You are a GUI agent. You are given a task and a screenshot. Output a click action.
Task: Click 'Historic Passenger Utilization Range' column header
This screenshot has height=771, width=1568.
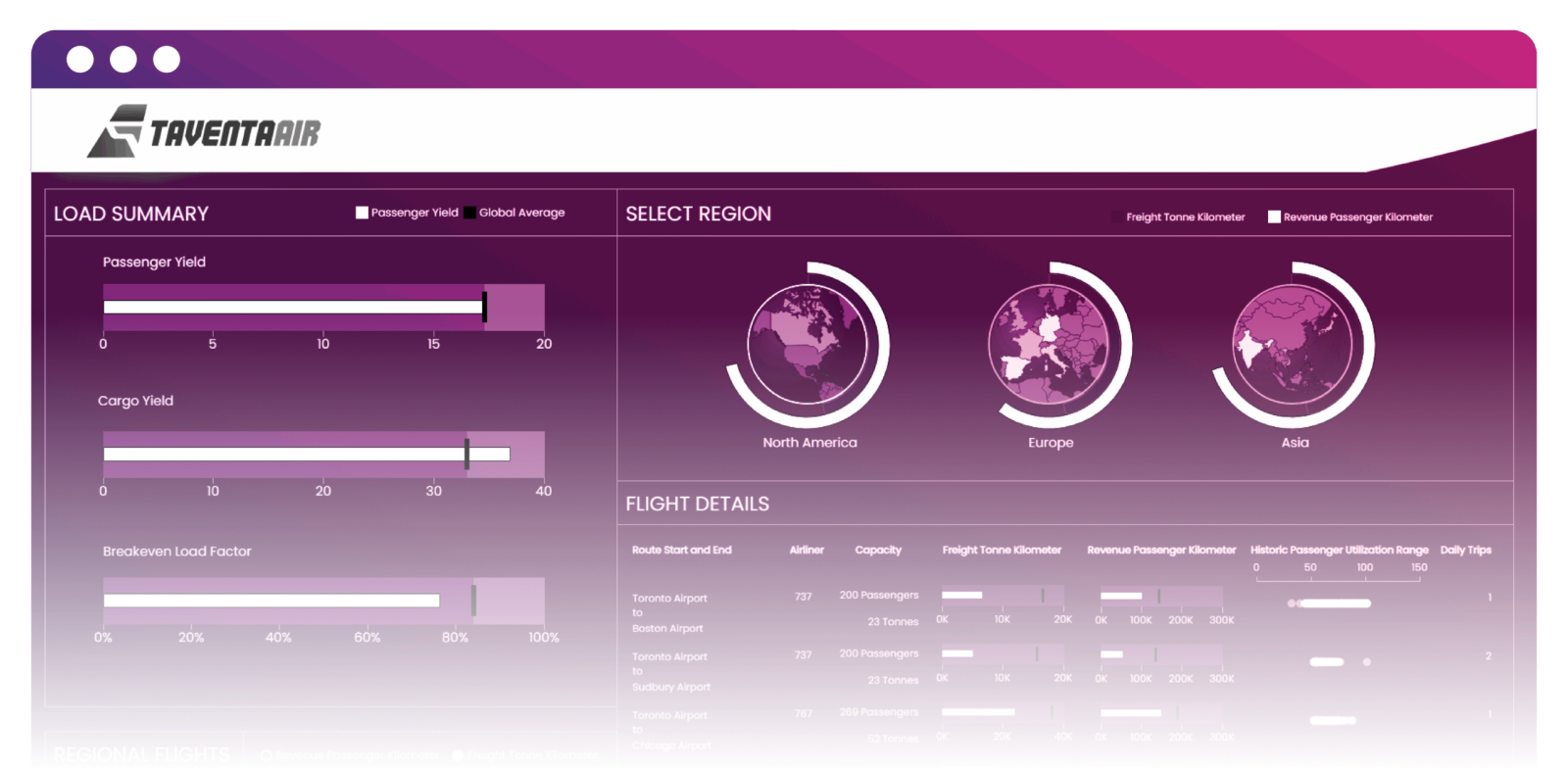(x=1340, y=550)
